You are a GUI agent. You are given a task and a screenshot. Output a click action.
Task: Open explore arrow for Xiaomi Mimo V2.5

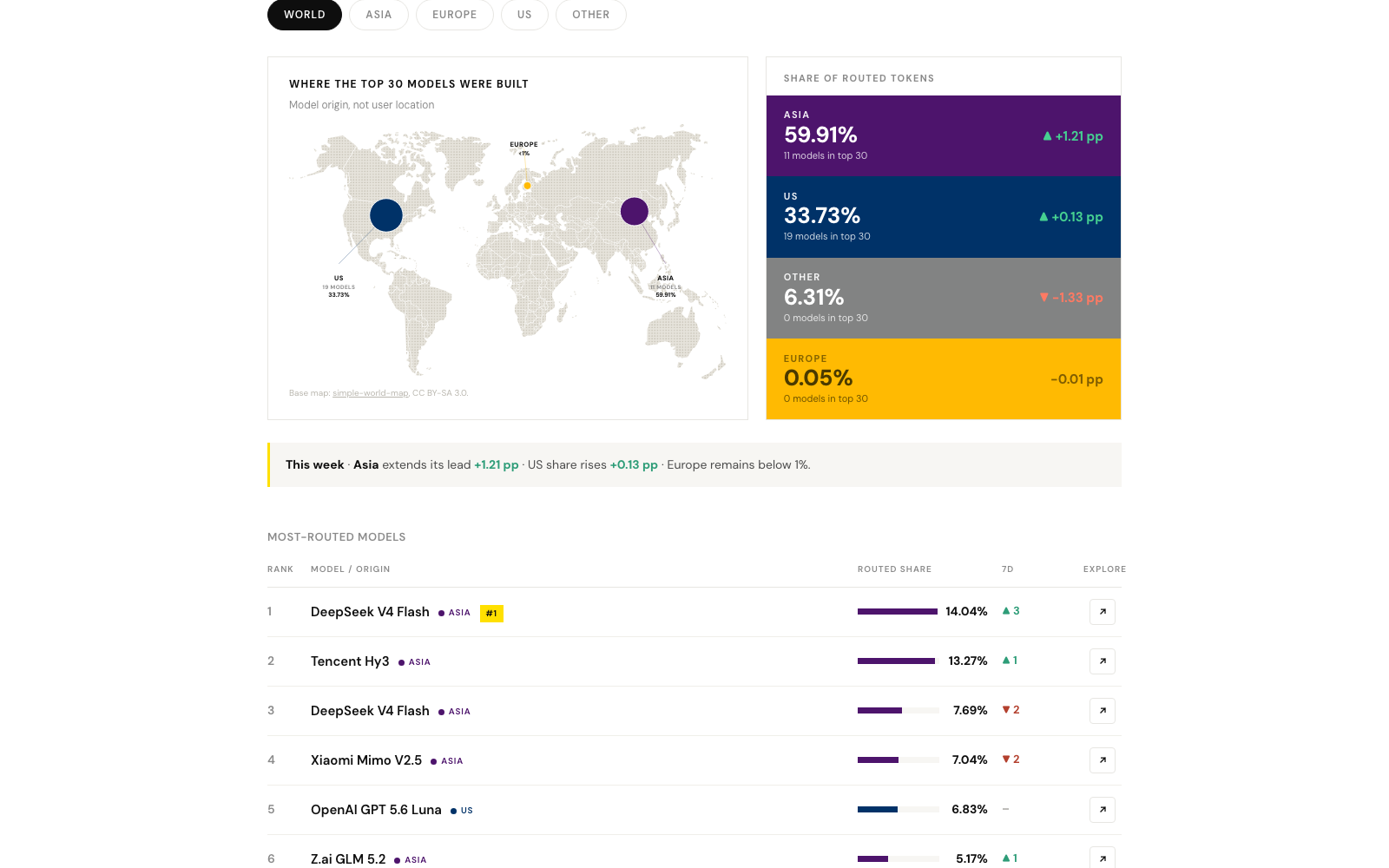pyautogui.click(x=1103, y=760)
